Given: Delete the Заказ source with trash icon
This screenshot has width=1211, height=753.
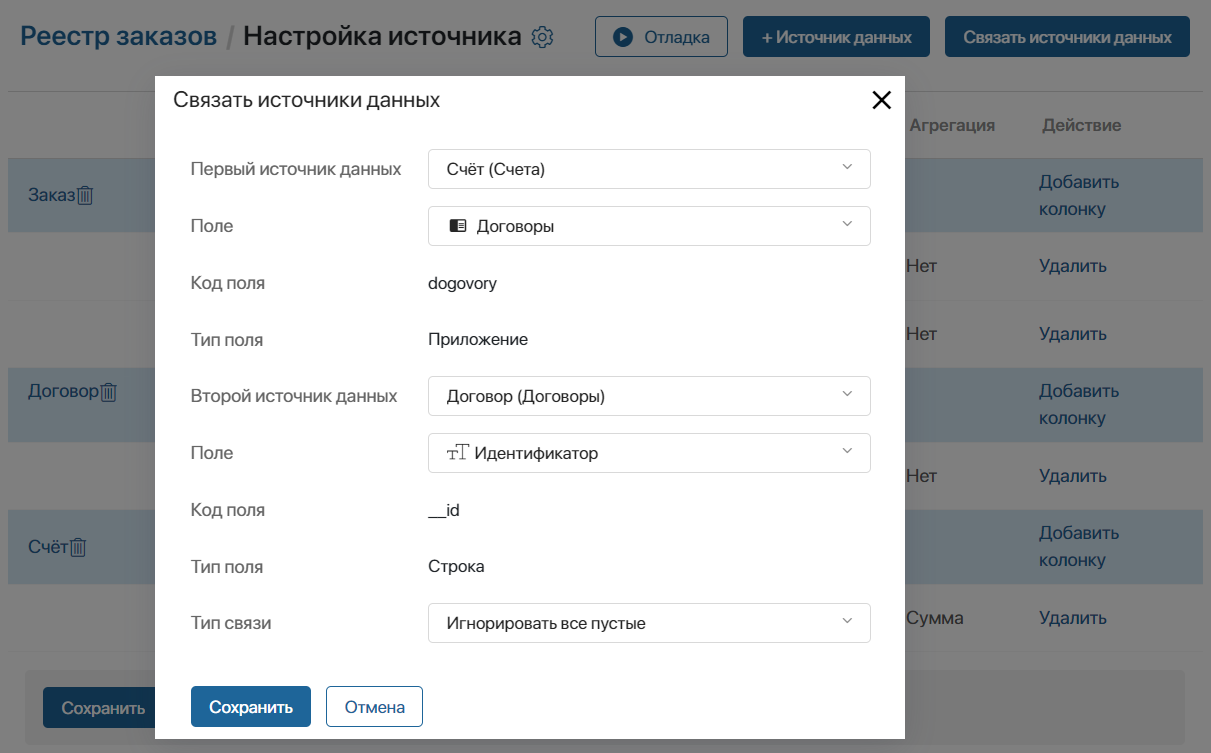Looking at the screenshot, I should pyautogui.click(x=85, y=195).
